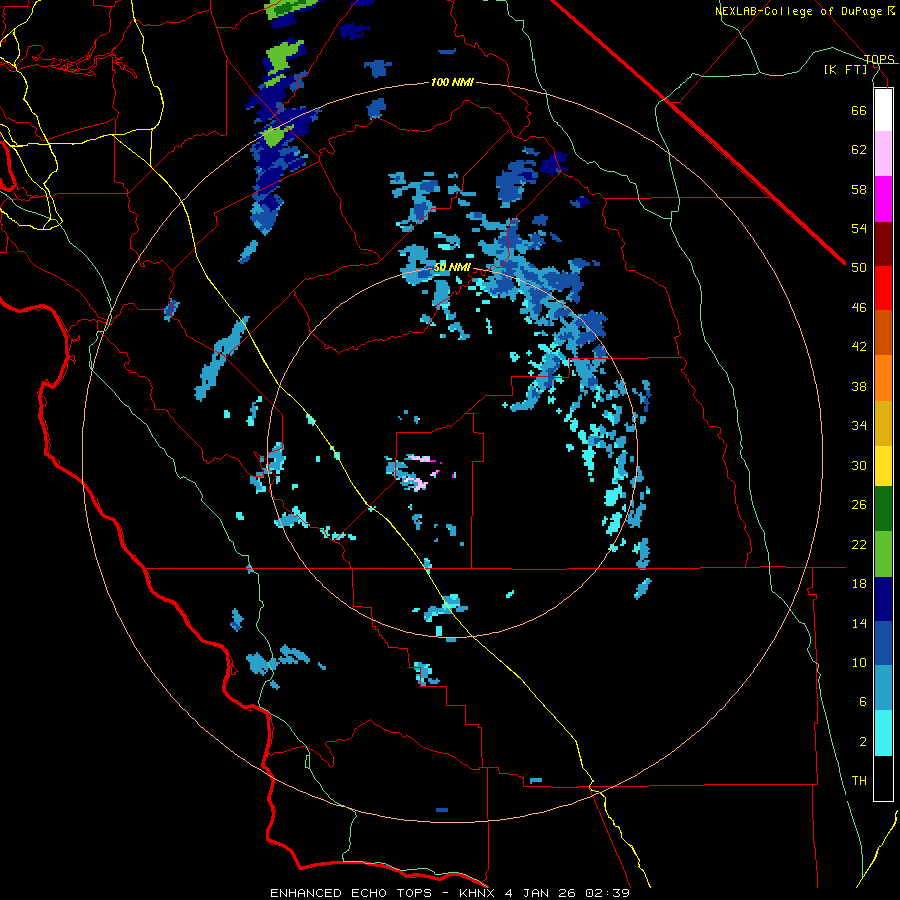Image resolution: width=900 pixels, height=900 pixels.
Task: Click the legend value '34'
Action: point(859,426)
